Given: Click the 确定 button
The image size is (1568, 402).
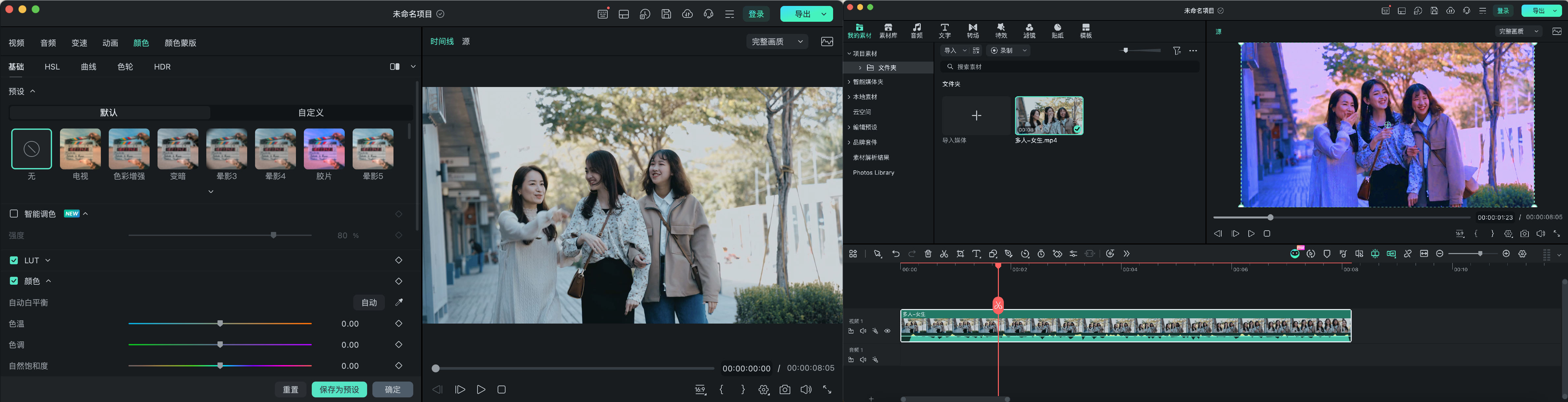Looking at the screenshot, I should (x=392, y=389).
